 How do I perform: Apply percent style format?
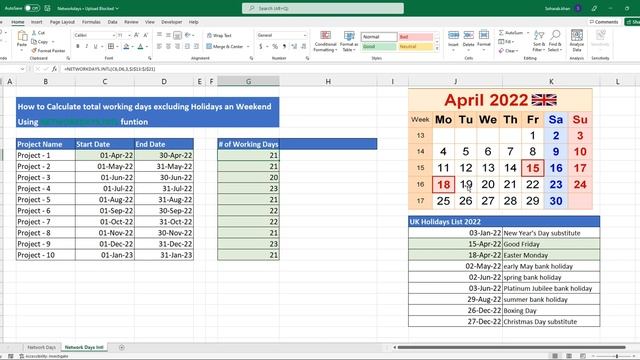coord(275,47)
